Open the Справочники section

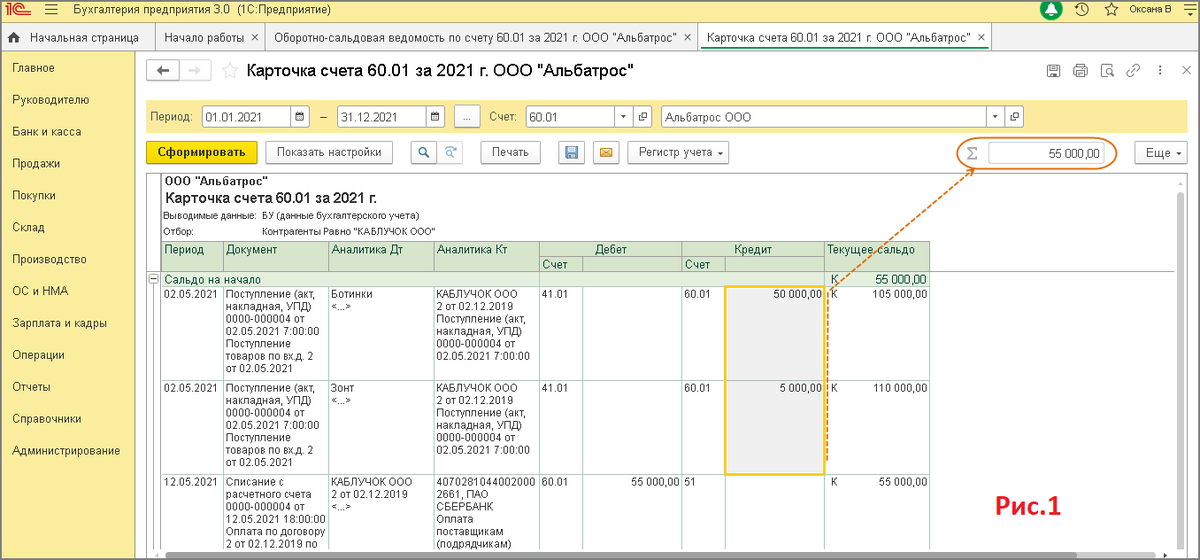coord(47,419)
